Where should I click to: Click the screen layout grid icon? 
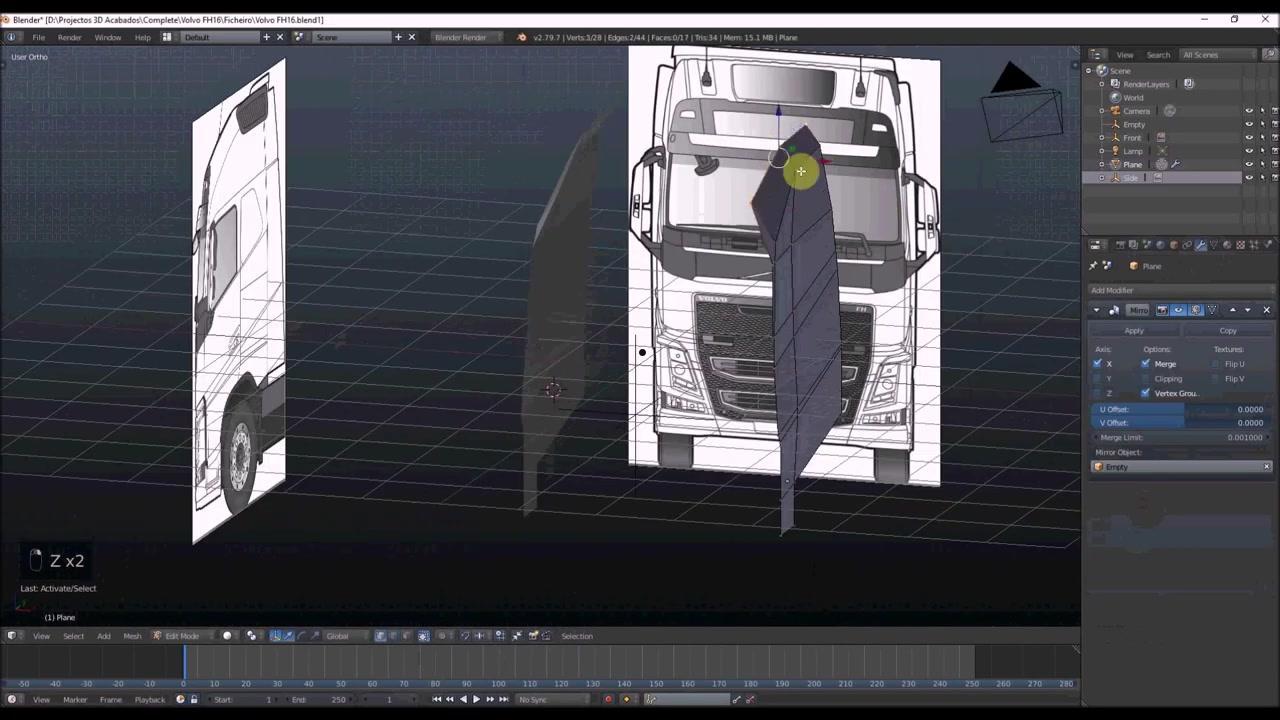click(166, 37)
